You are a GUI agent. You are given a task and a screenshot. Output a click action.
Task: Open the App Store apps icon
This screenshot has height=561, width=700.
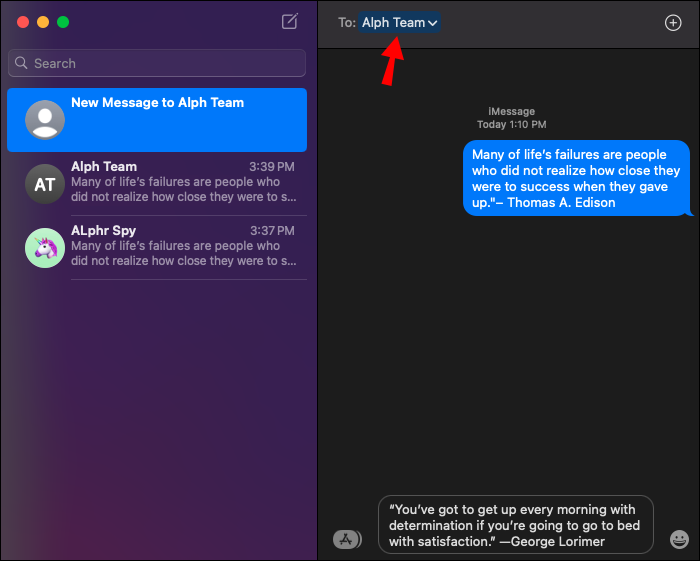[346, 540]
